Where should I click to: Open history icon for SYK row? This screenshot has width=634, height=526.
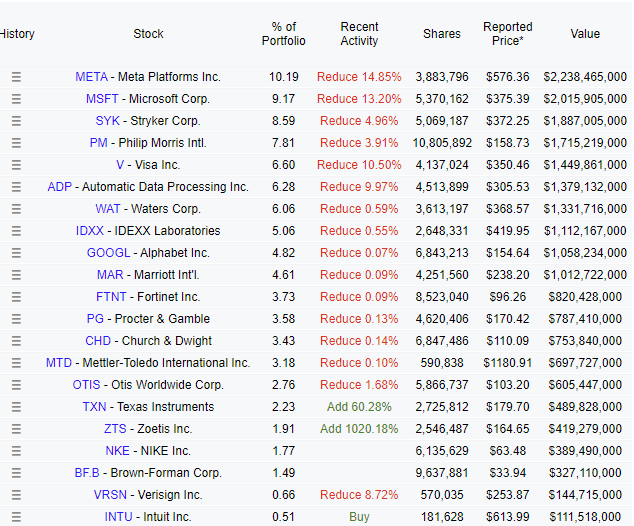(16, 121)
